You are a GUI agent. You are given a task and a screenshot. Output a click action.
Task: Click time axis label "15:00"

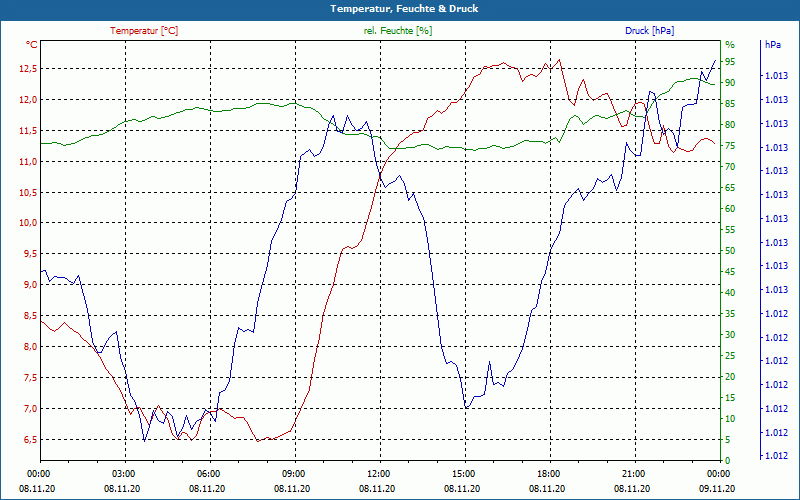point(463,474)
